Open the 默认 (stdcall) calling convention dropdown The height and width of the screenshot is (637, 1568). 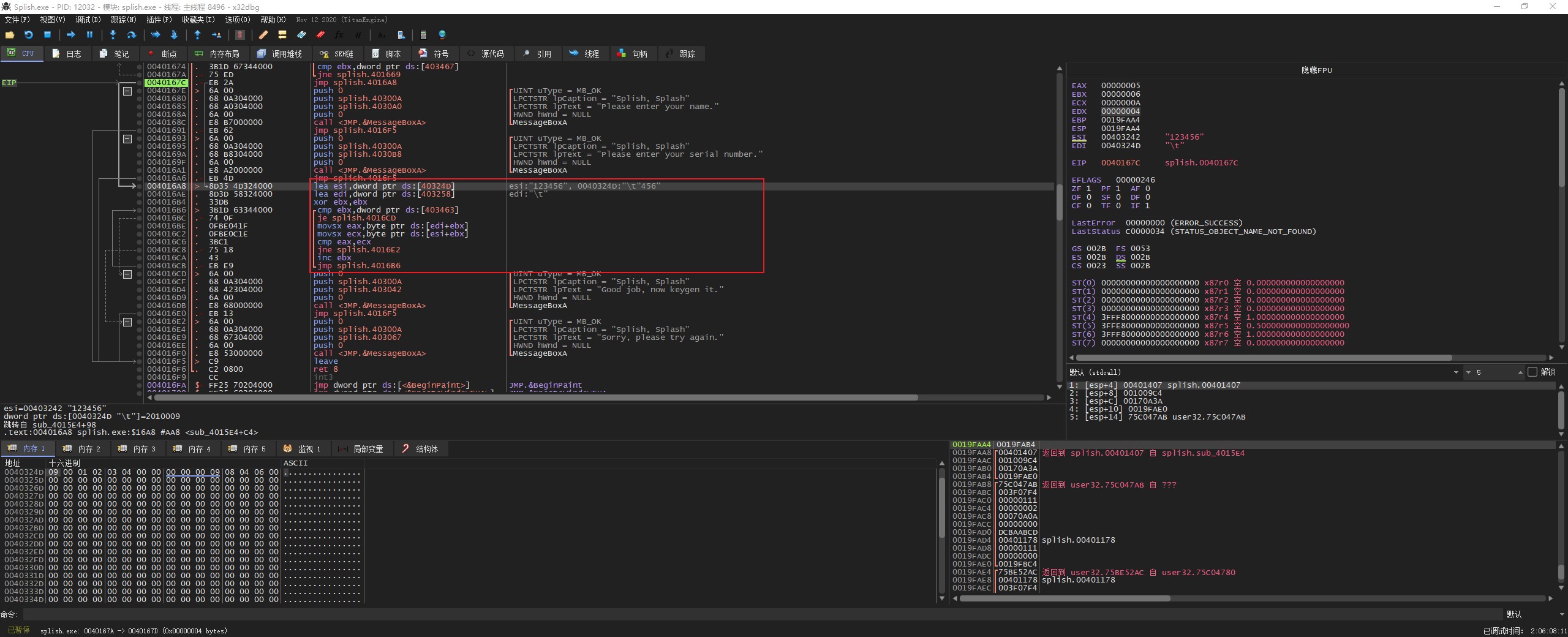click(x=1456, y=372)
